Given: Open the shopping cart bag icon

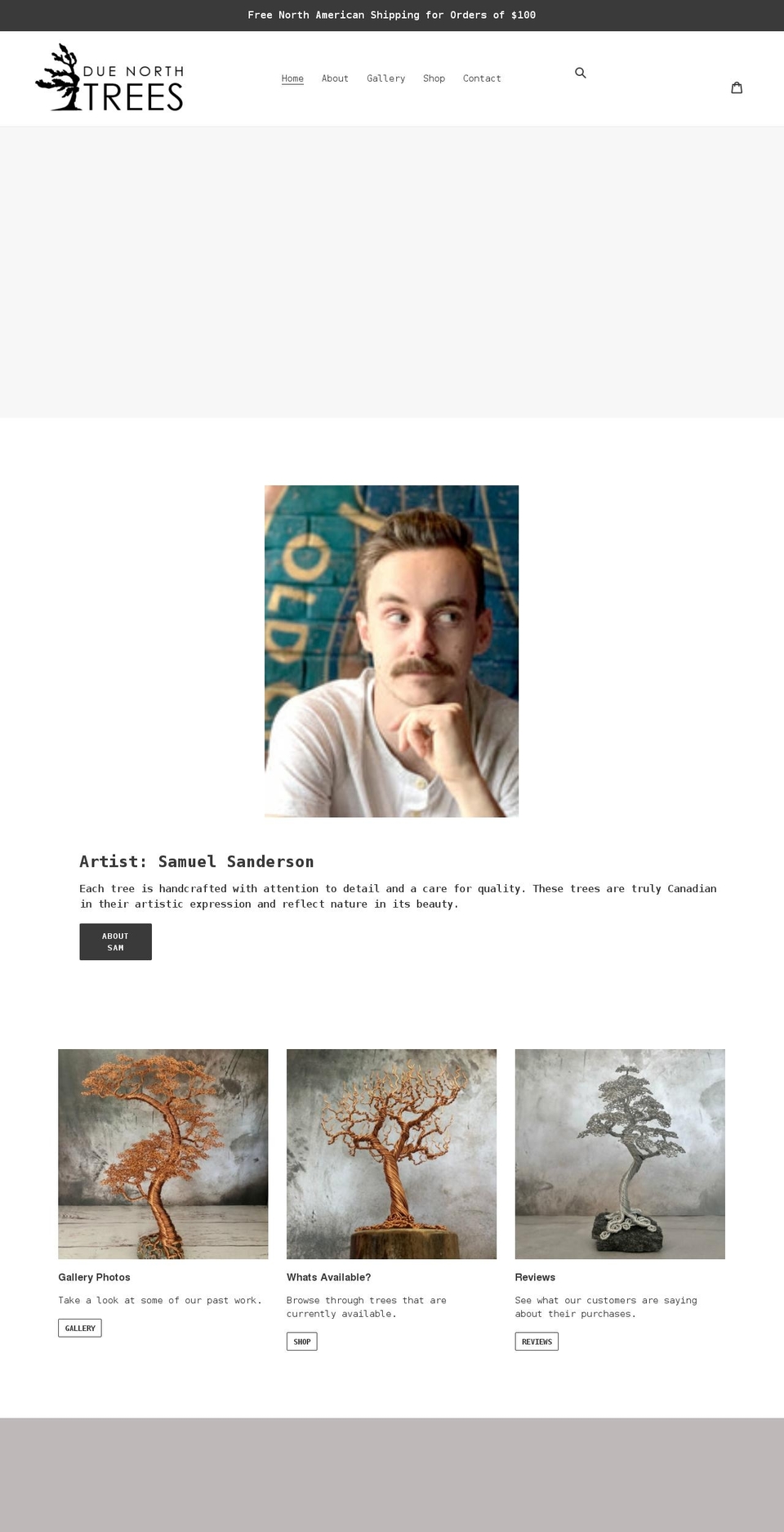Looking at the screenshot, I should pyautogui.click(x=737, y=87).
